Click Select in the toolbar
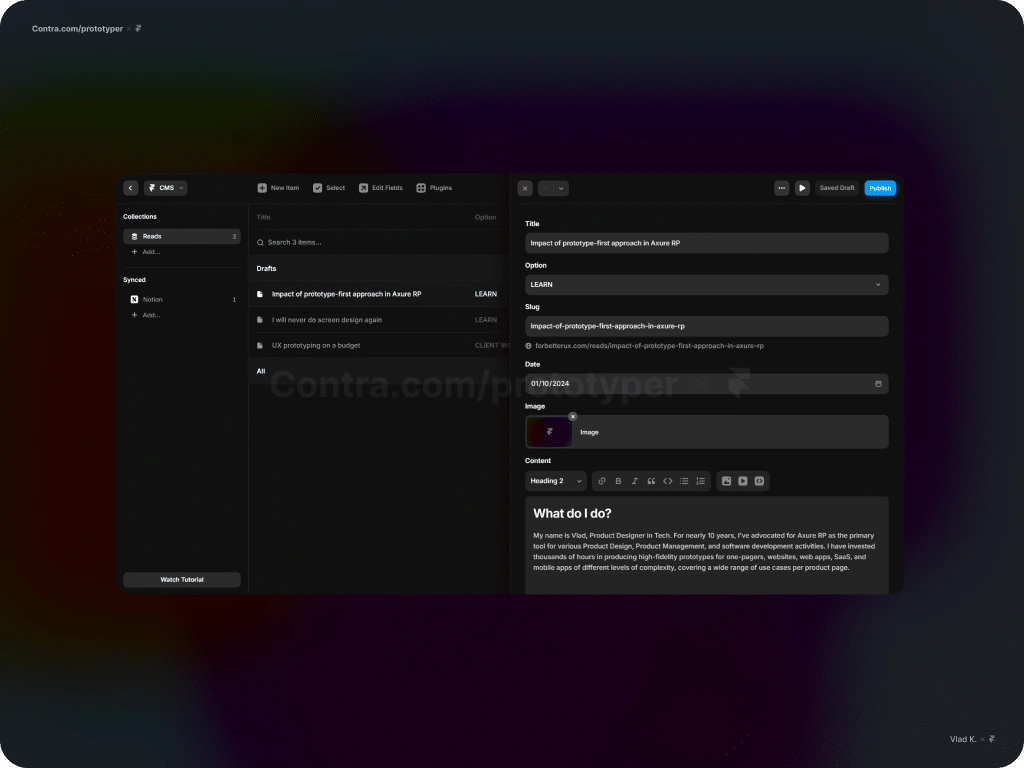The width and height of the screenshot is (1024, 768). click(x=328, y=188)
